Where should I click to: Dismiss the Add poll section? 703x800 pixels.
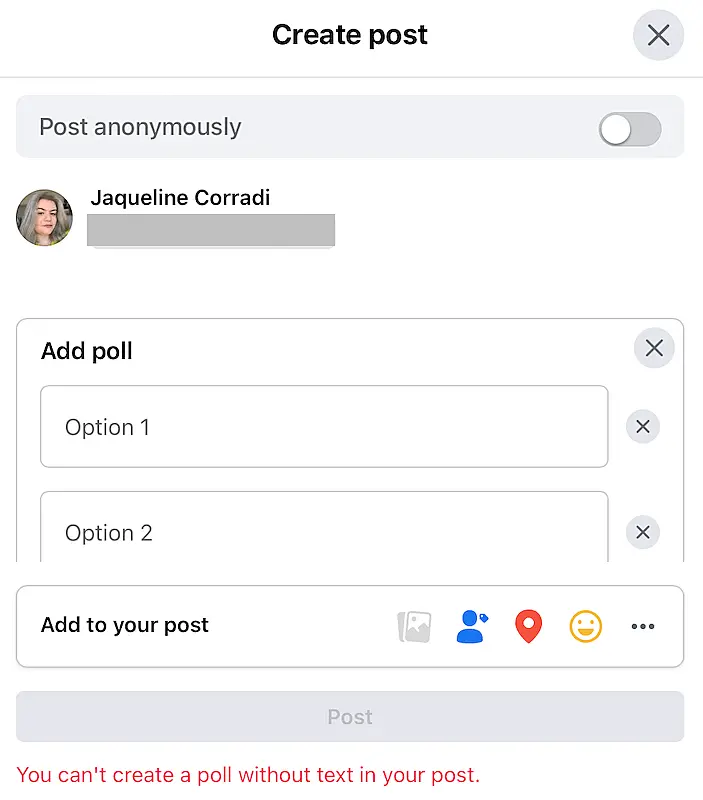(654, 348)
